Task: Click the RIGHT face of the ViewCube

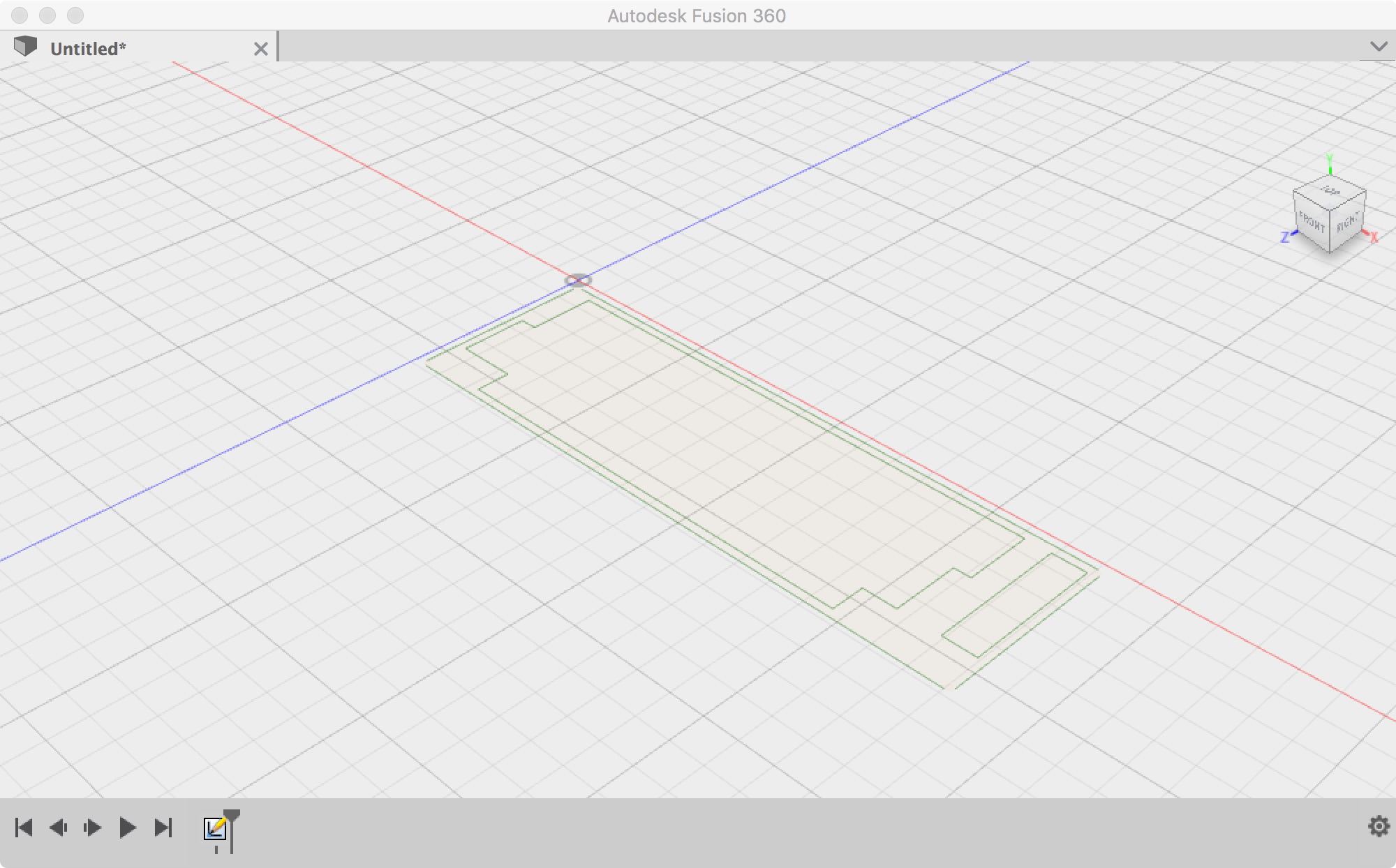Action: (x=1347, y=223)
